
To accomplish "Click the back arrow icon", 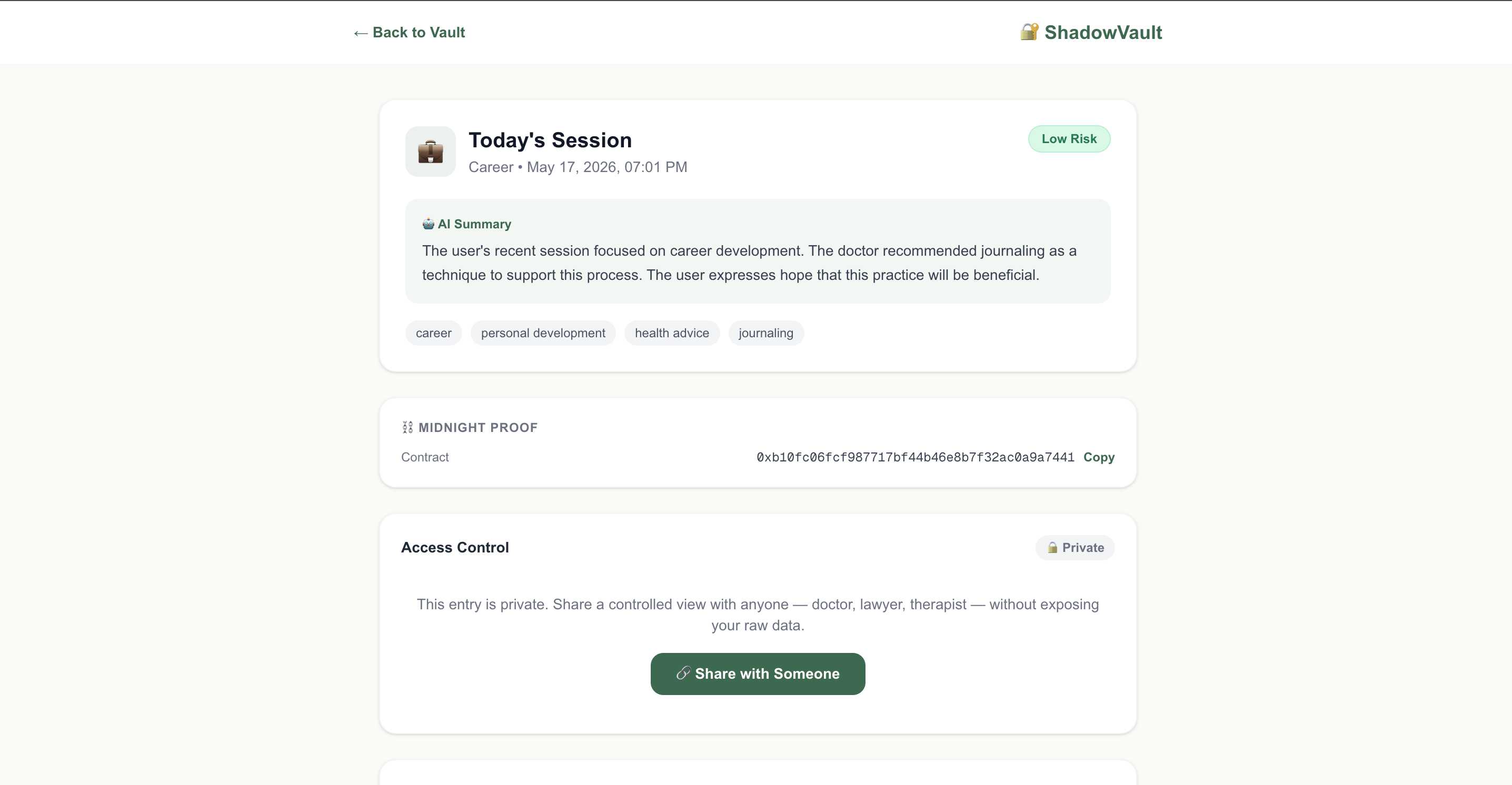I will point(361,33).
